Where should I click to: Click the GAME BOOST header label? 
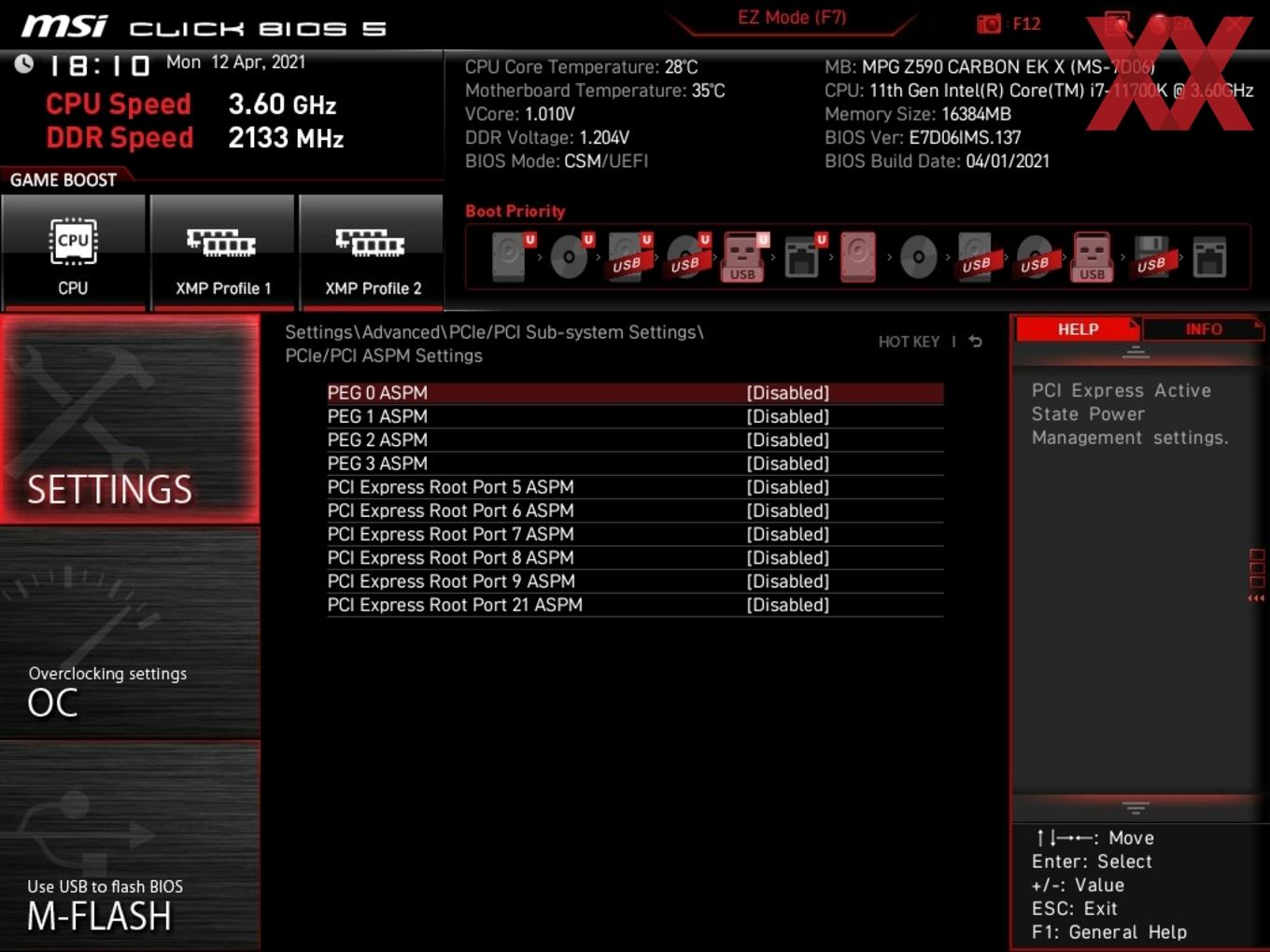(x=63, y=180)
